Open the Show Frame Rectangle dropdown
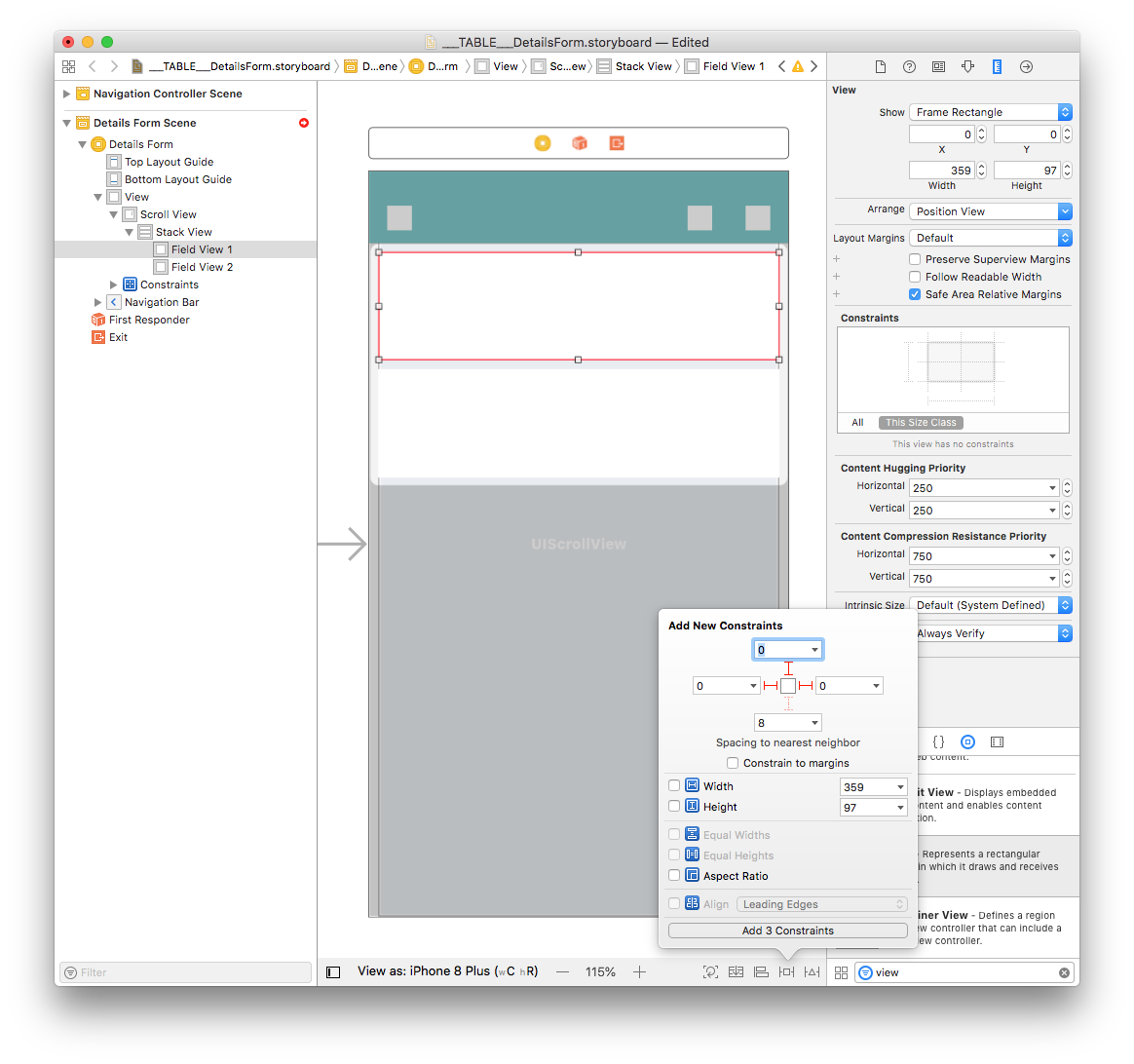The width and height of the screenshot is (1134, 1064). coord(991,112)
